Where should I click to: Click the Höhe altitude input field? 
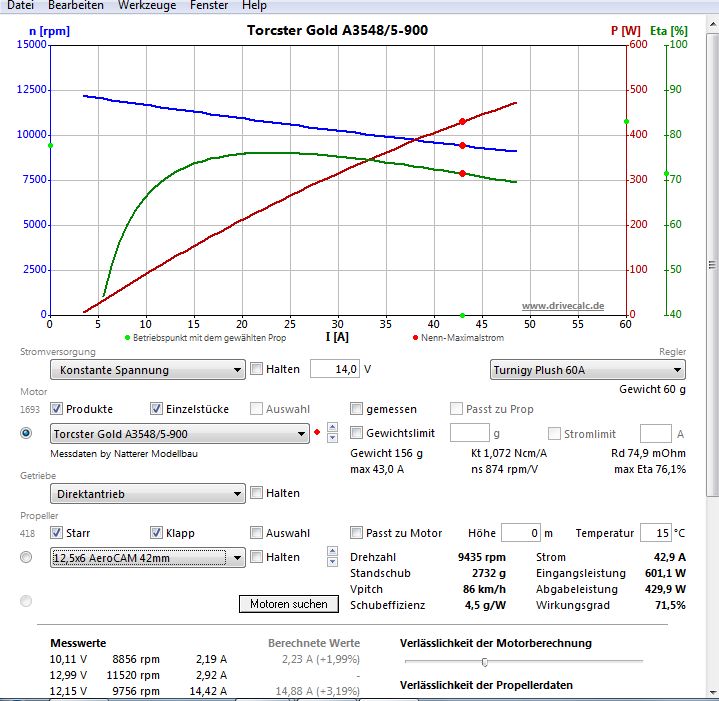coord(521,533)
